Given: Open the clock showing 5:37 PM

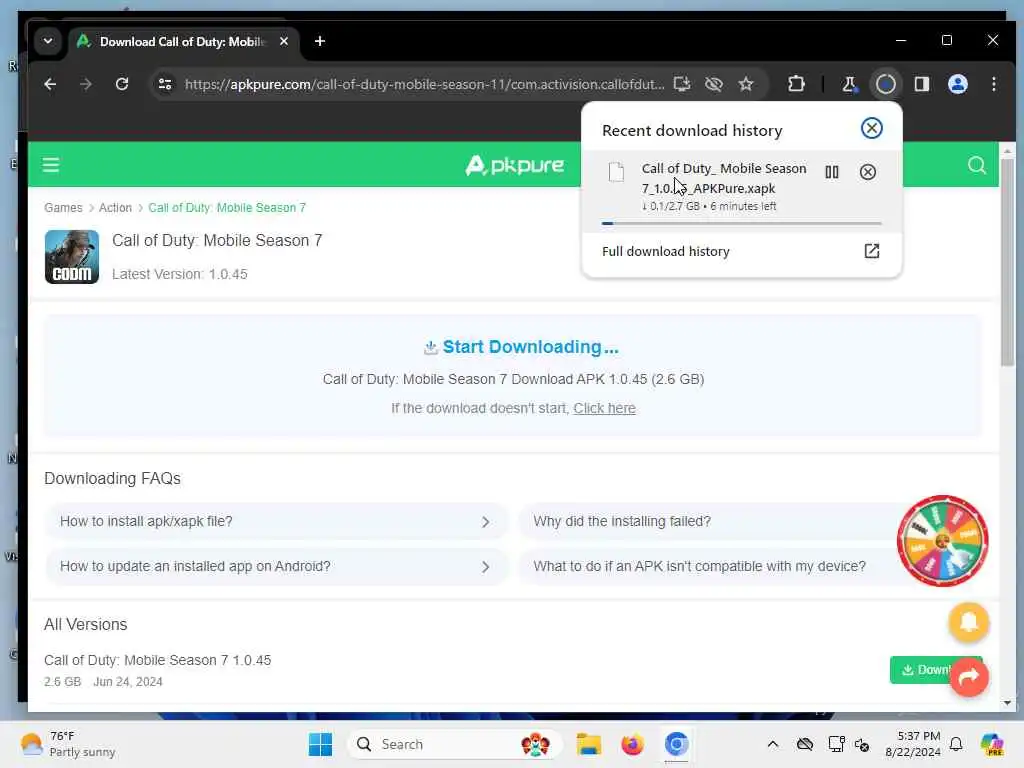Looking at the screenshot, I should [913, 744].
